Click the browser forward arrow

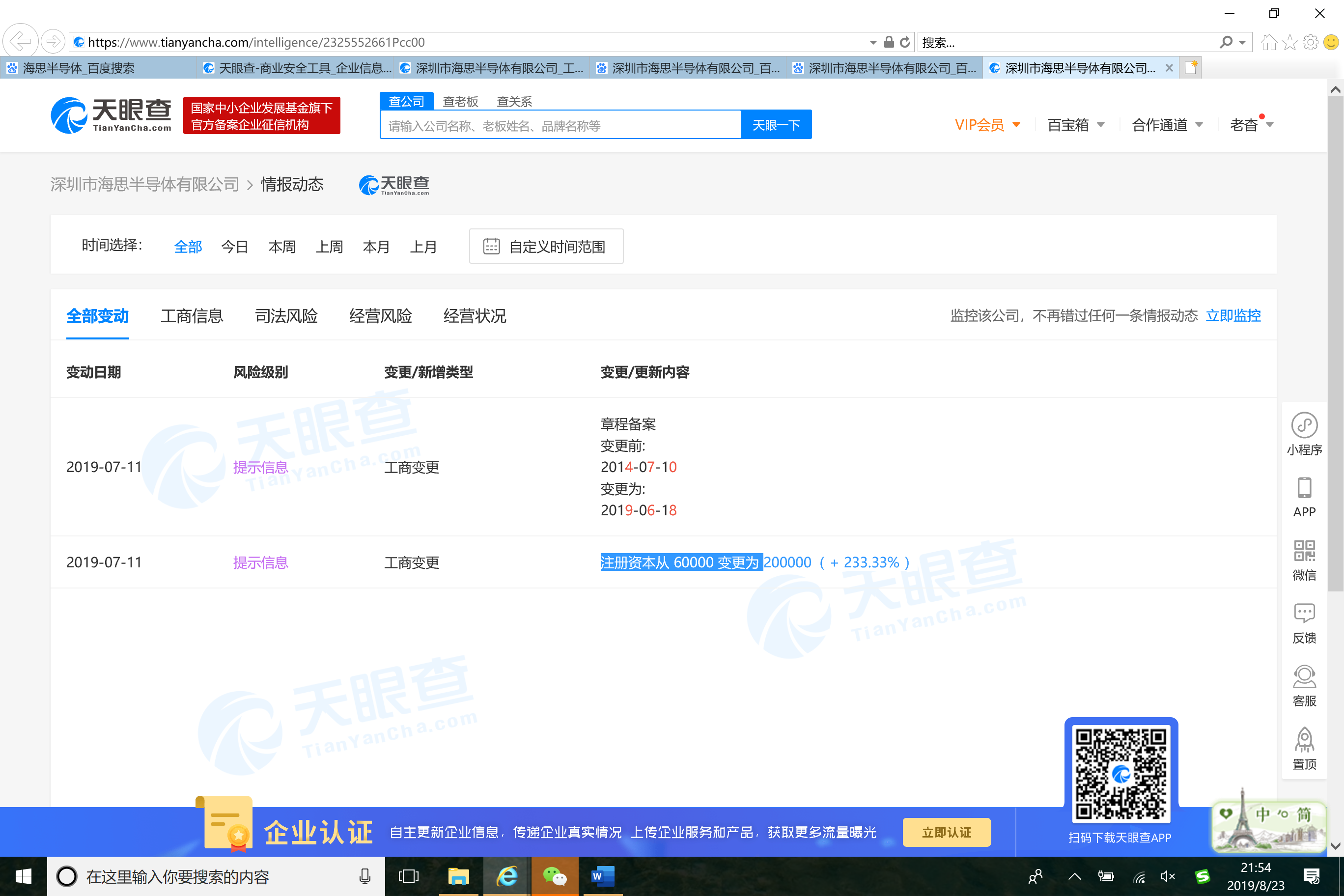click(53, 41)
